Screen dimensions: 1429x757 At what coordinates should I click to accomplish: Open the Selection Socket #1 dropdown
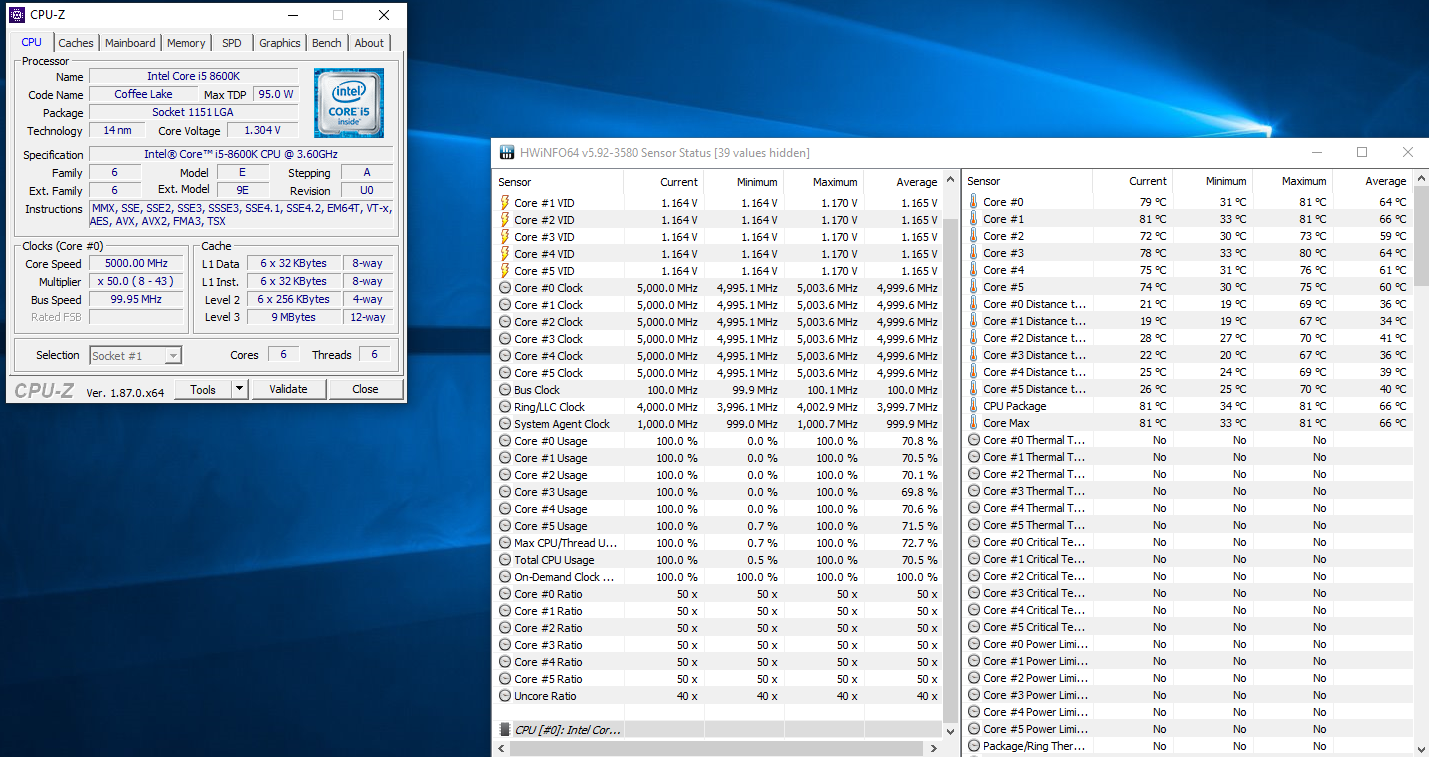pos(173,355)
